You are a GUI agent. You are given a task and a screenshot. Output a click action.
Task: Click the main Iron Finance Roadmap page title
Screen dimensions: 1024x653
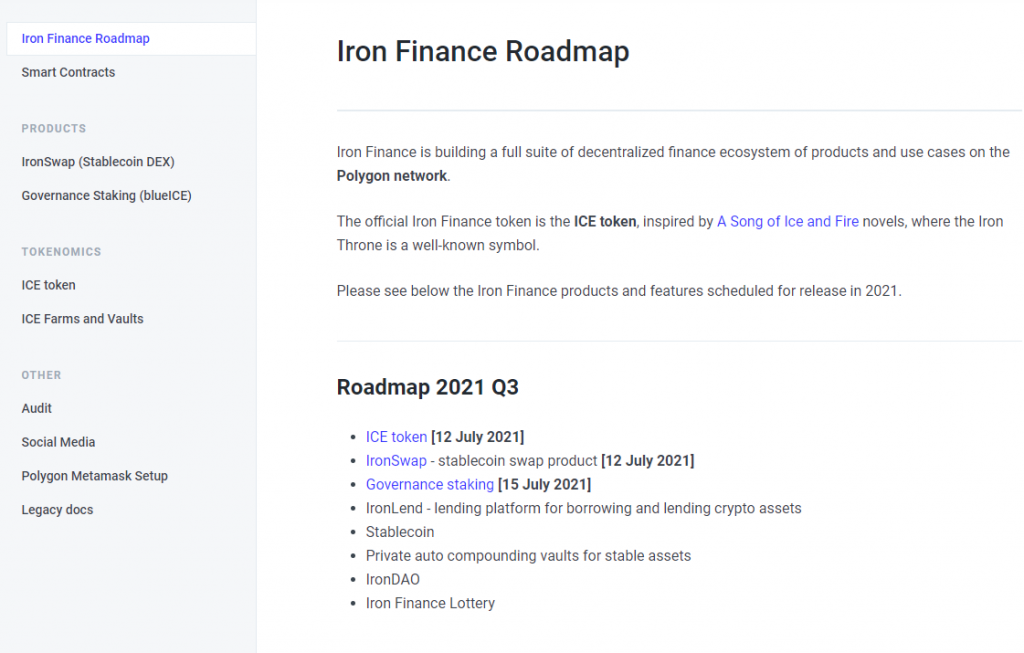click(483, 51)
